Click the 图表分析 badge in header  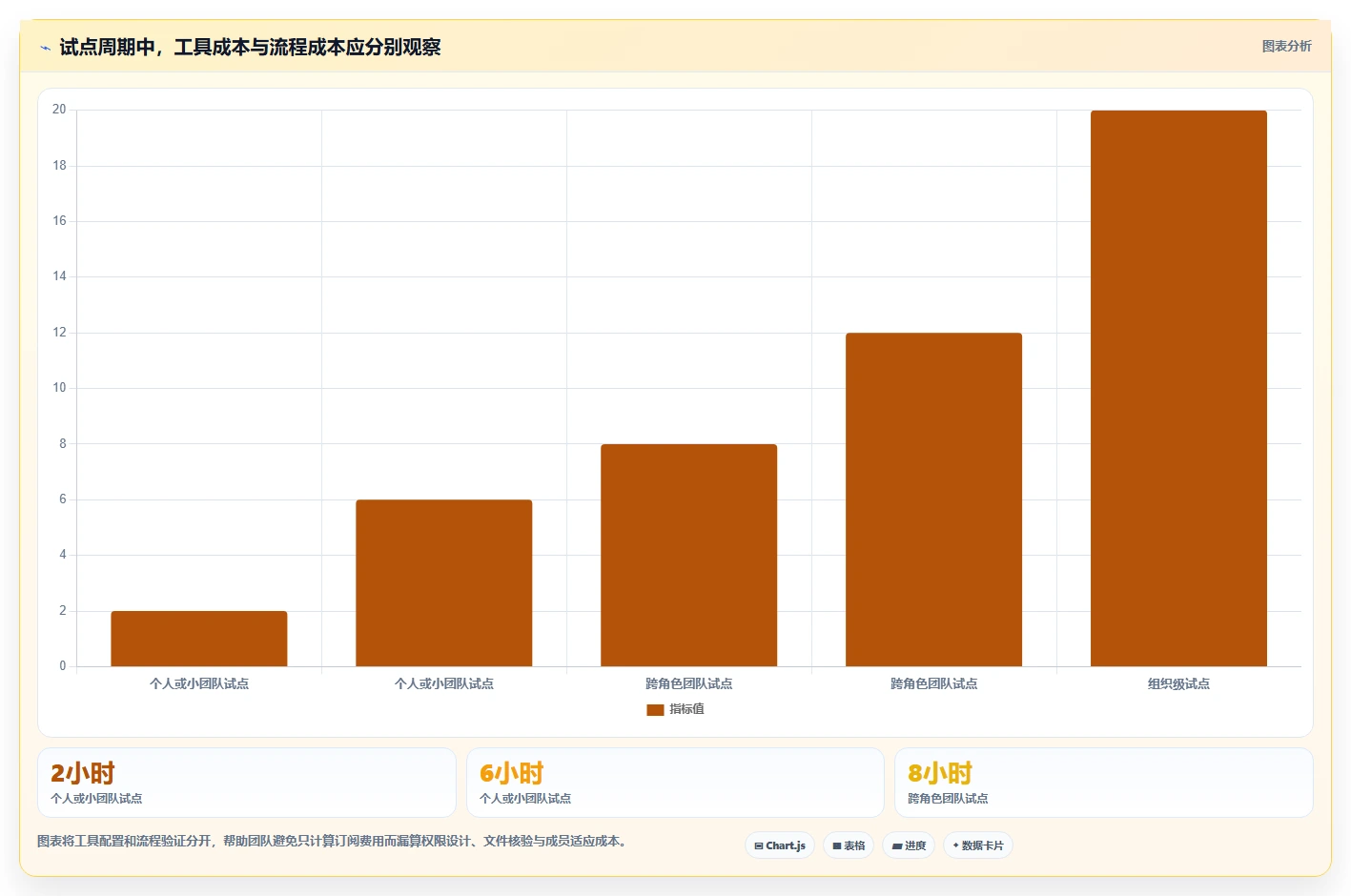(1286, 46)
